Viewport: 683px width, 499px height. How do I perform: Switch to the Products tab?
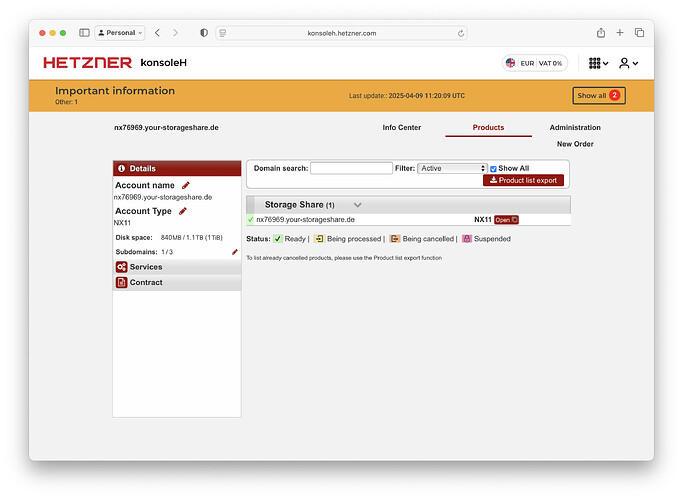tap(488, 128)
